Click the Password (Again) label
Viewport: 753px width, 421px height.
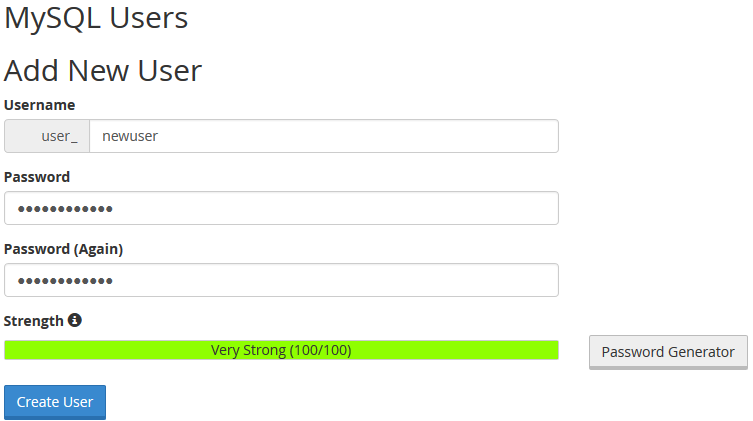63,249
